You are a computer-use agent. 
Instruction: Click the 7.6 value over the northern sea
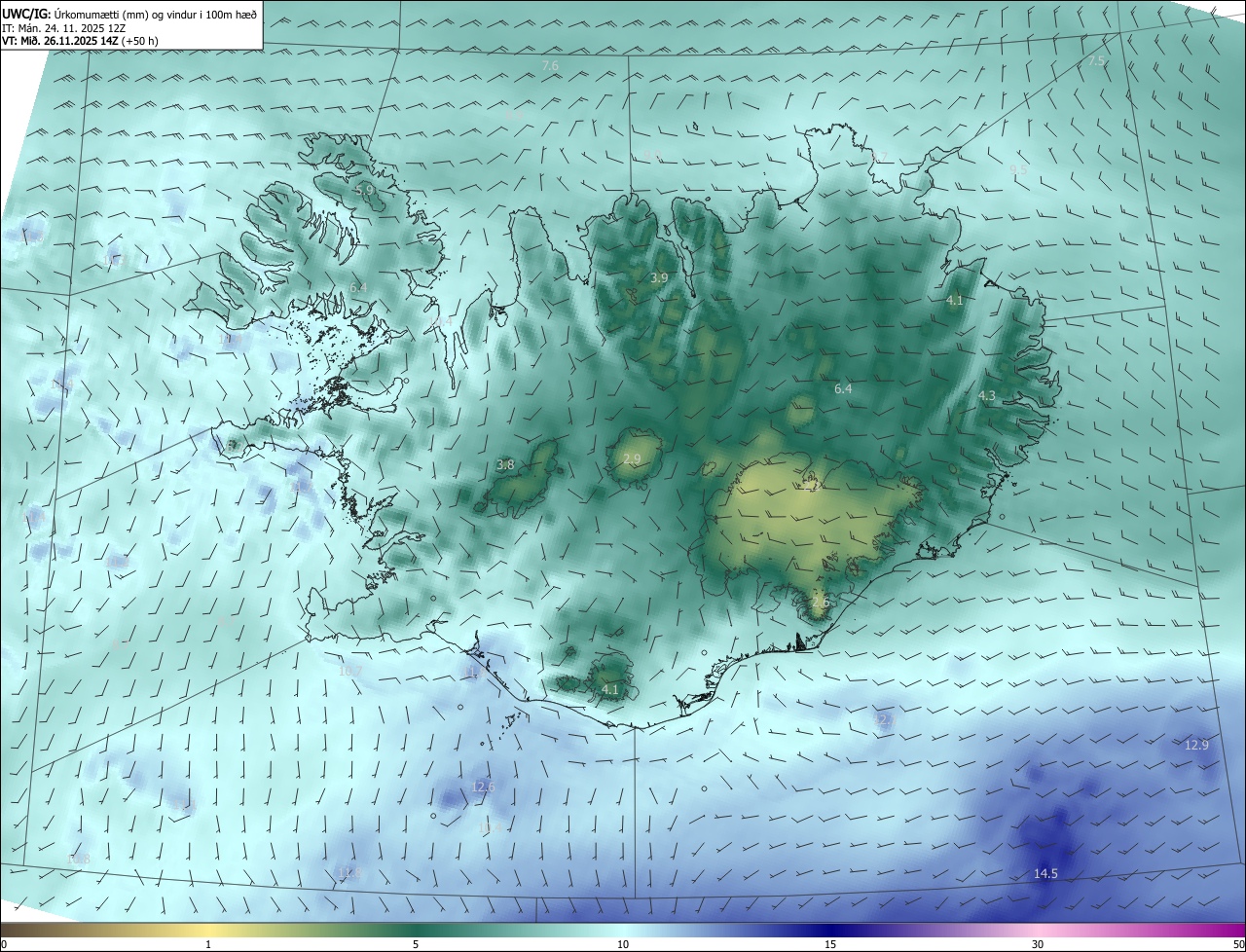550,65
